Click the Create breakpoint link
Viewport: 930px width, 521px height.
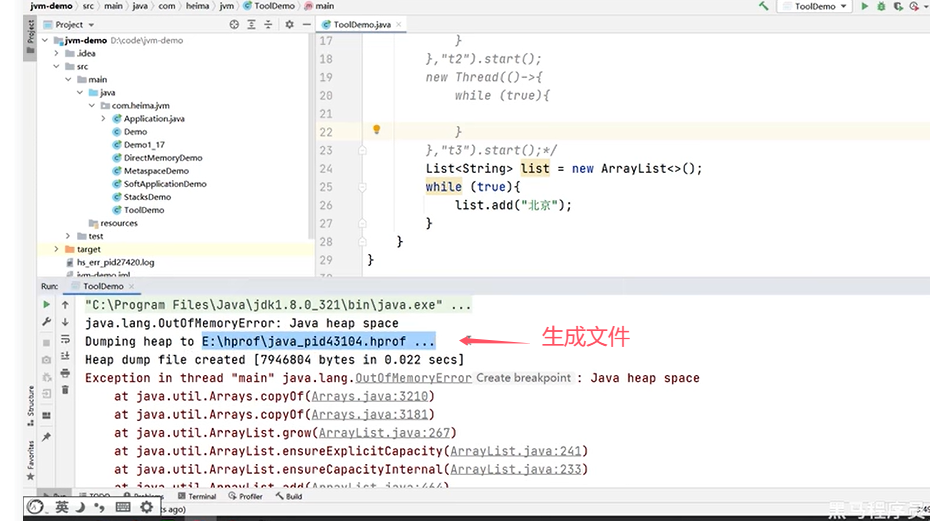tap(523, 378)
